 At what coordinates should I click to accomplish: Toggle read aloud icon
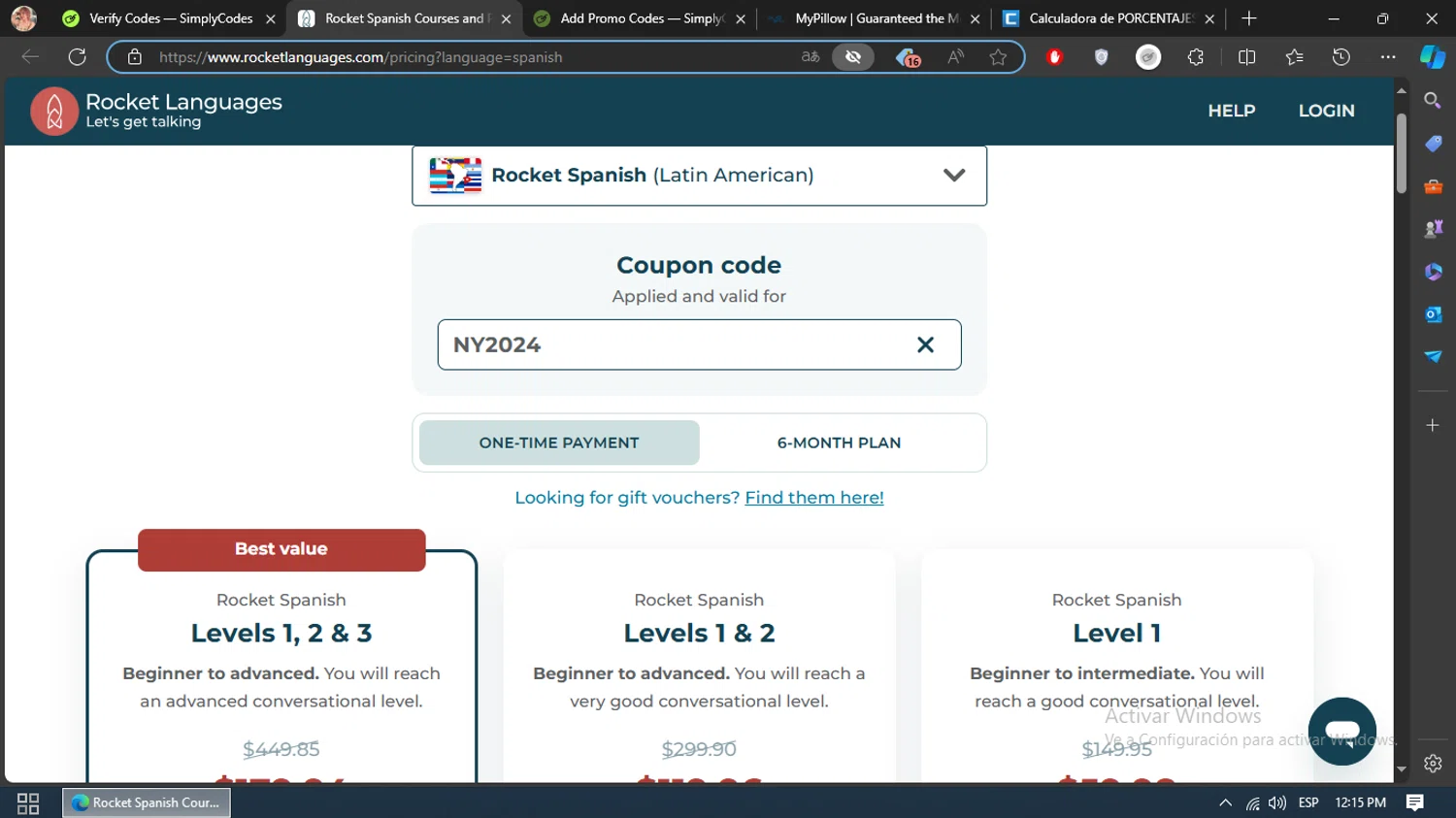[x=956, y=57]
